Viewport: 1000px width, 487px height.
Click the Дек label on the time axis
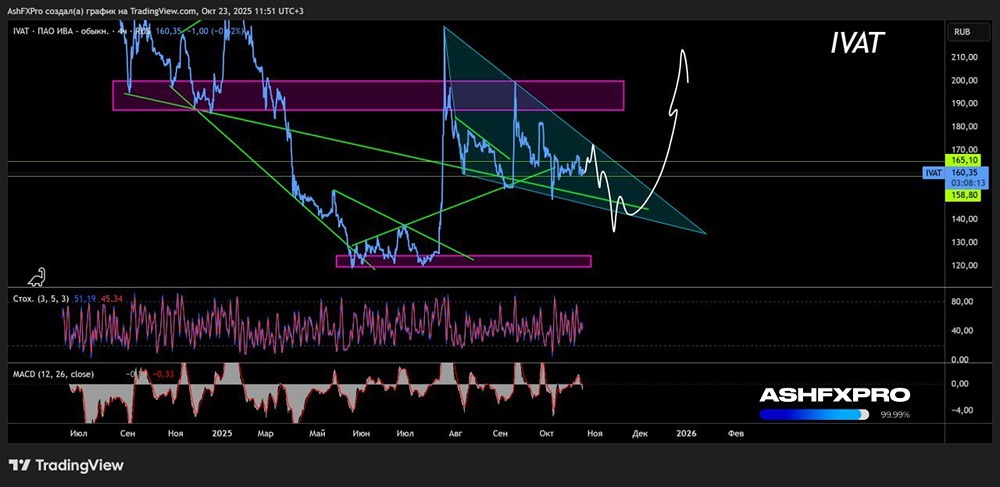pyautogui.click(x=640, y=433)
